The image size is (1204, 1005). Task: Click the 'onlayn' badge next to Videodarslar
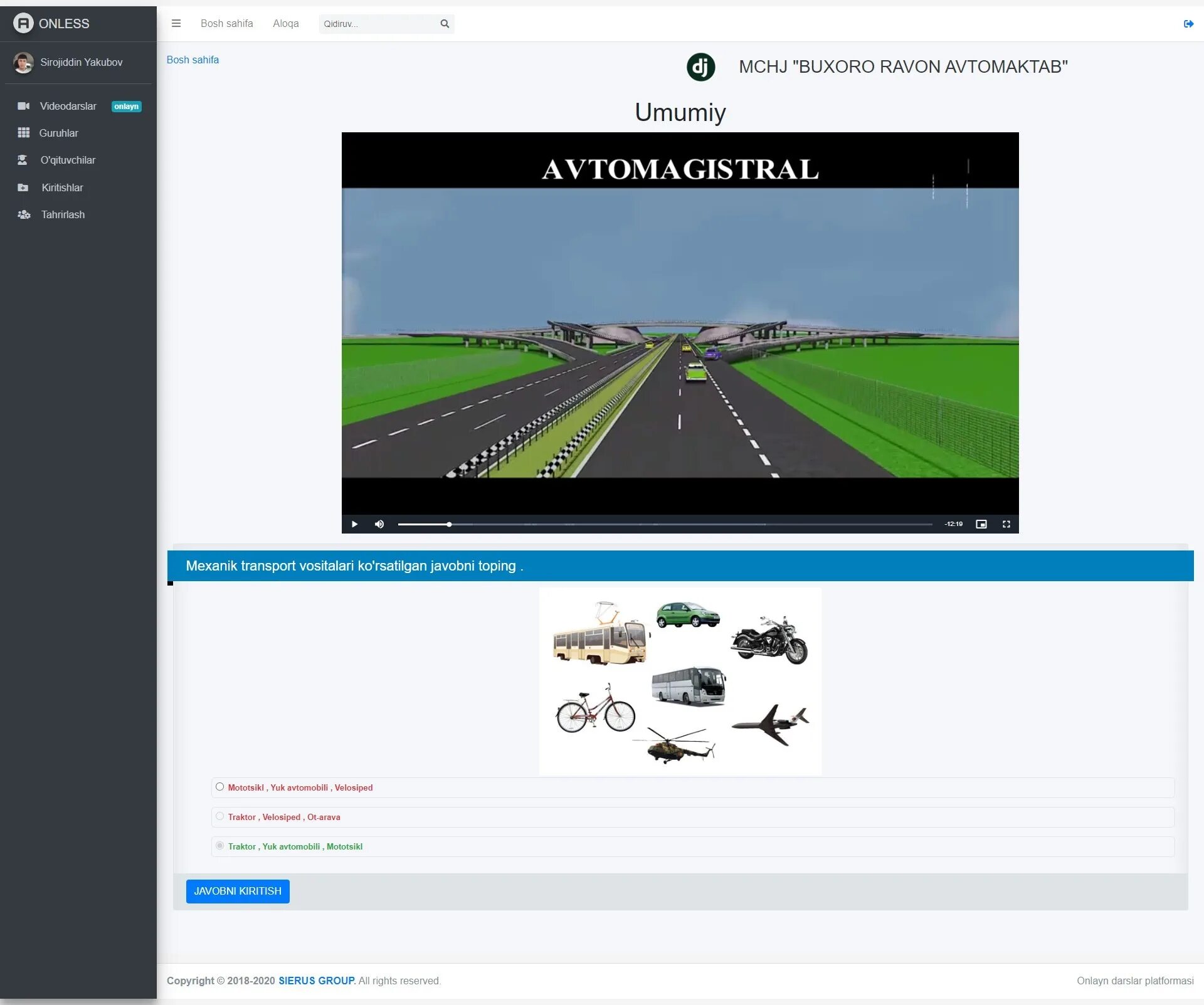(x=126, y=107)
